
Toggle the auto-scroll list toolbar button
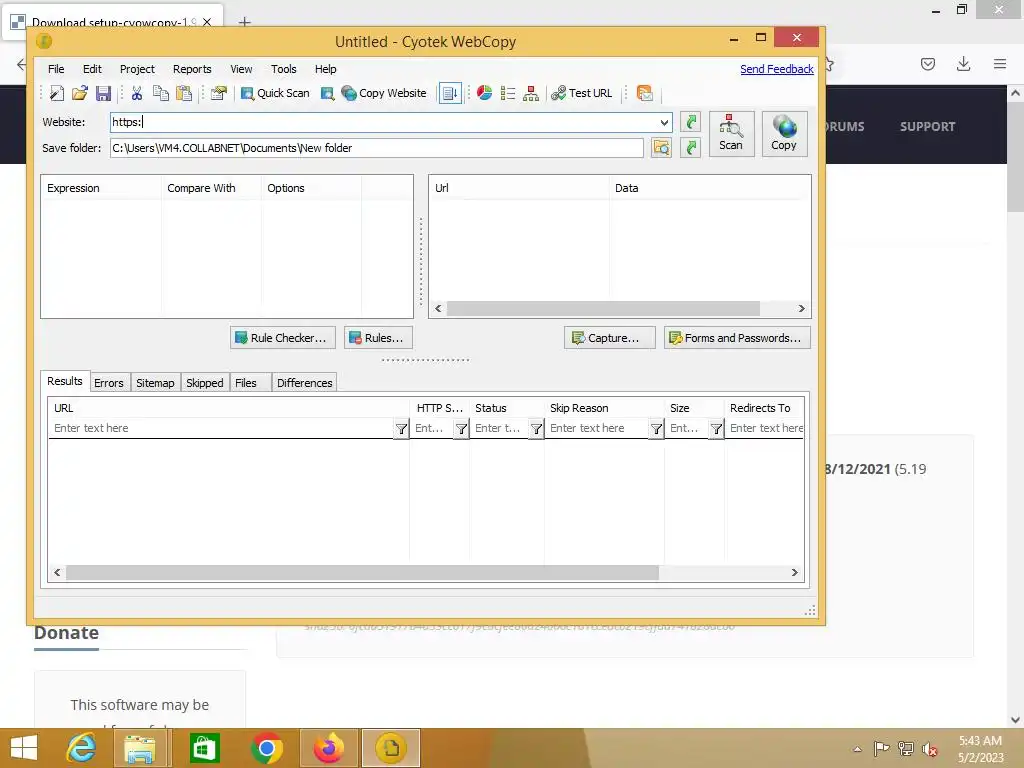pos(450,93)
